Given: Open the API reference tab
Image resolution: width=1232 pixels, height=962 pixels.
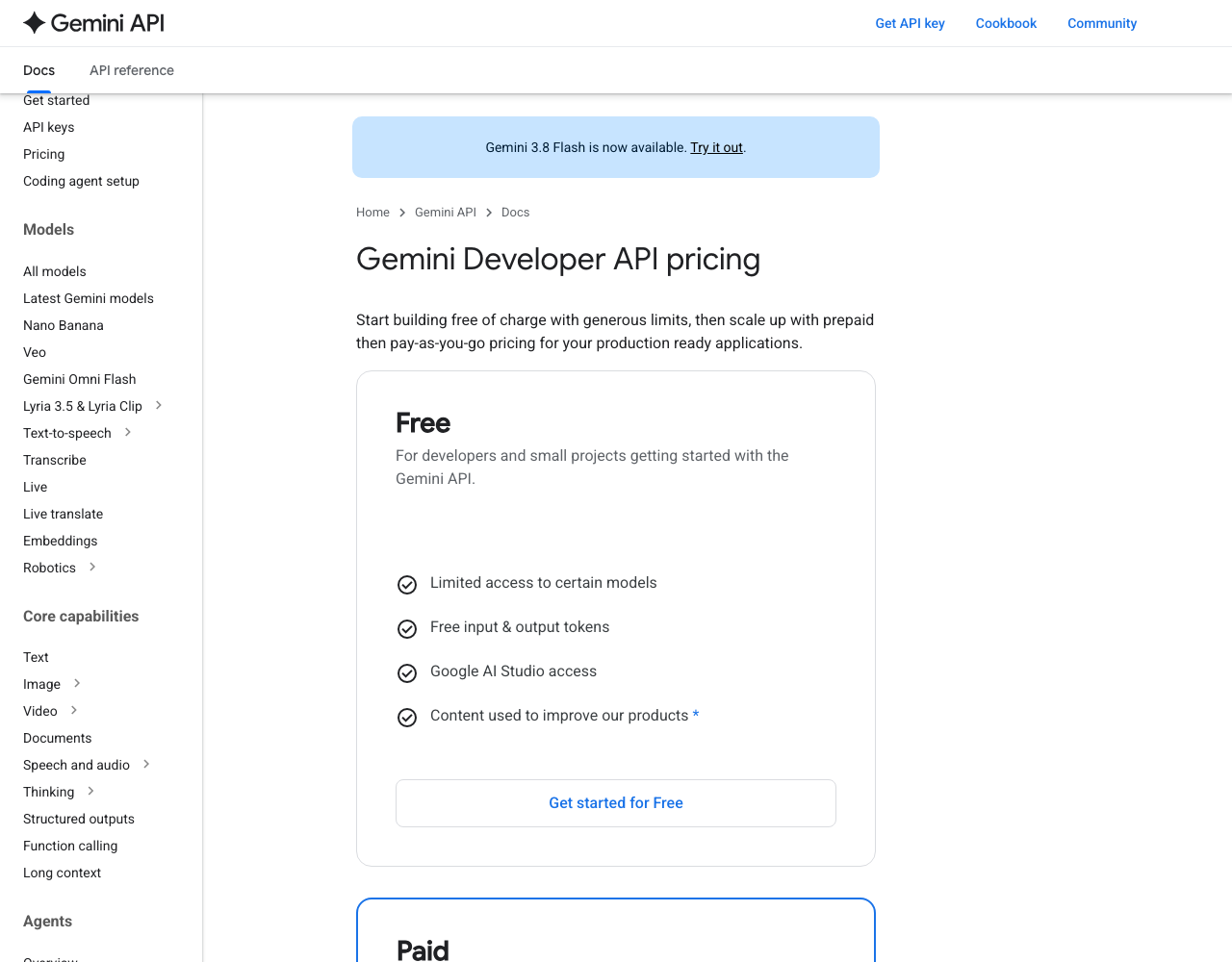Looking at the screenshot, I should pos(132,70).
